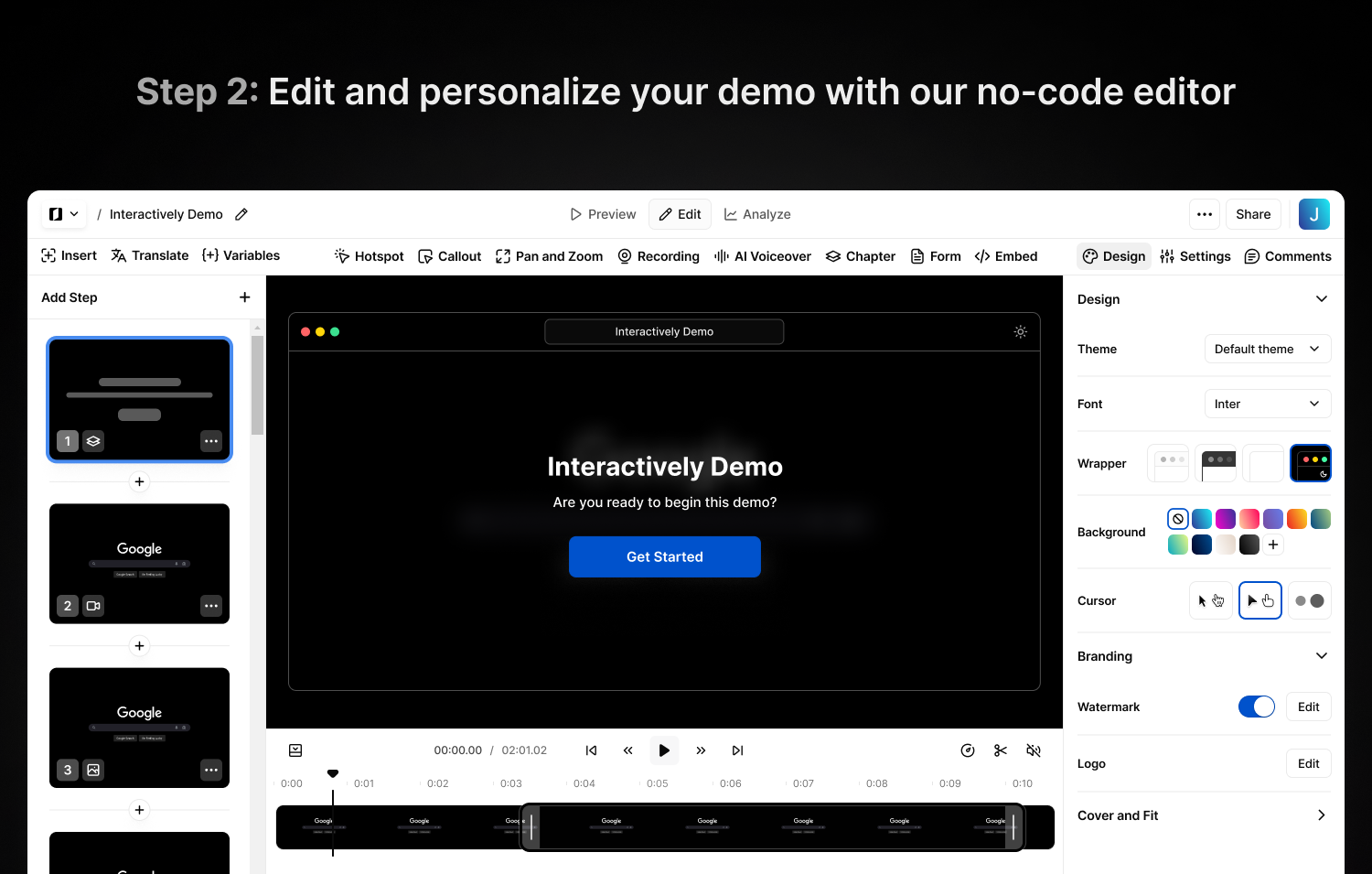Open step 1 three-dots menu
This screenshot has width=1372, height=874.
[211, 441]
